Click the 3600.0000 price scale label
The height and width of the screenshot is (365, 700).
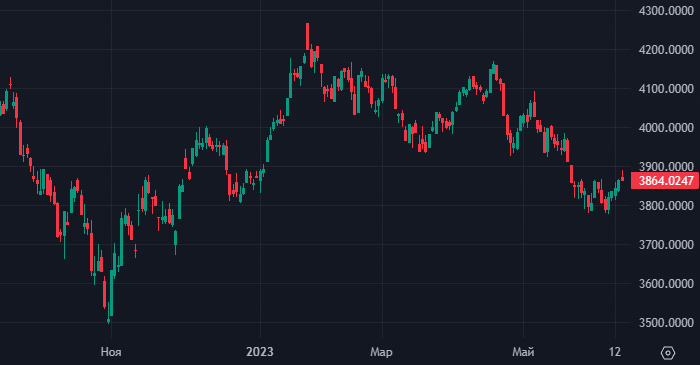(x=666, y=284)
